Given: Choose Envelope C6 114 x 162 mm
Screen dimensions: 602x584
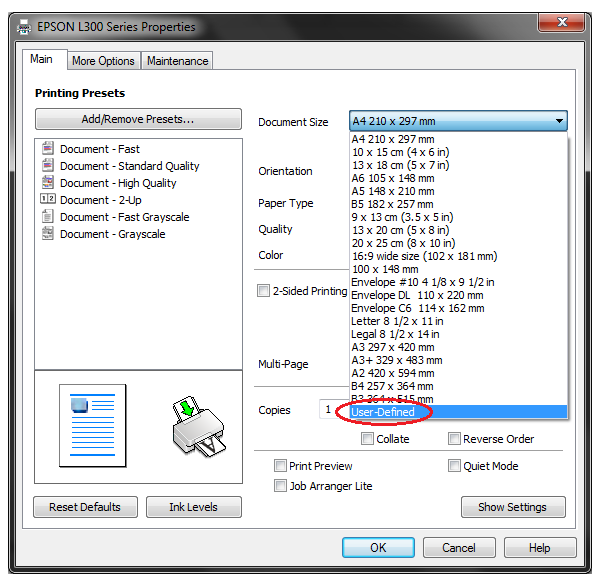Looking at the screenshot, I should (x=458, y=308).
